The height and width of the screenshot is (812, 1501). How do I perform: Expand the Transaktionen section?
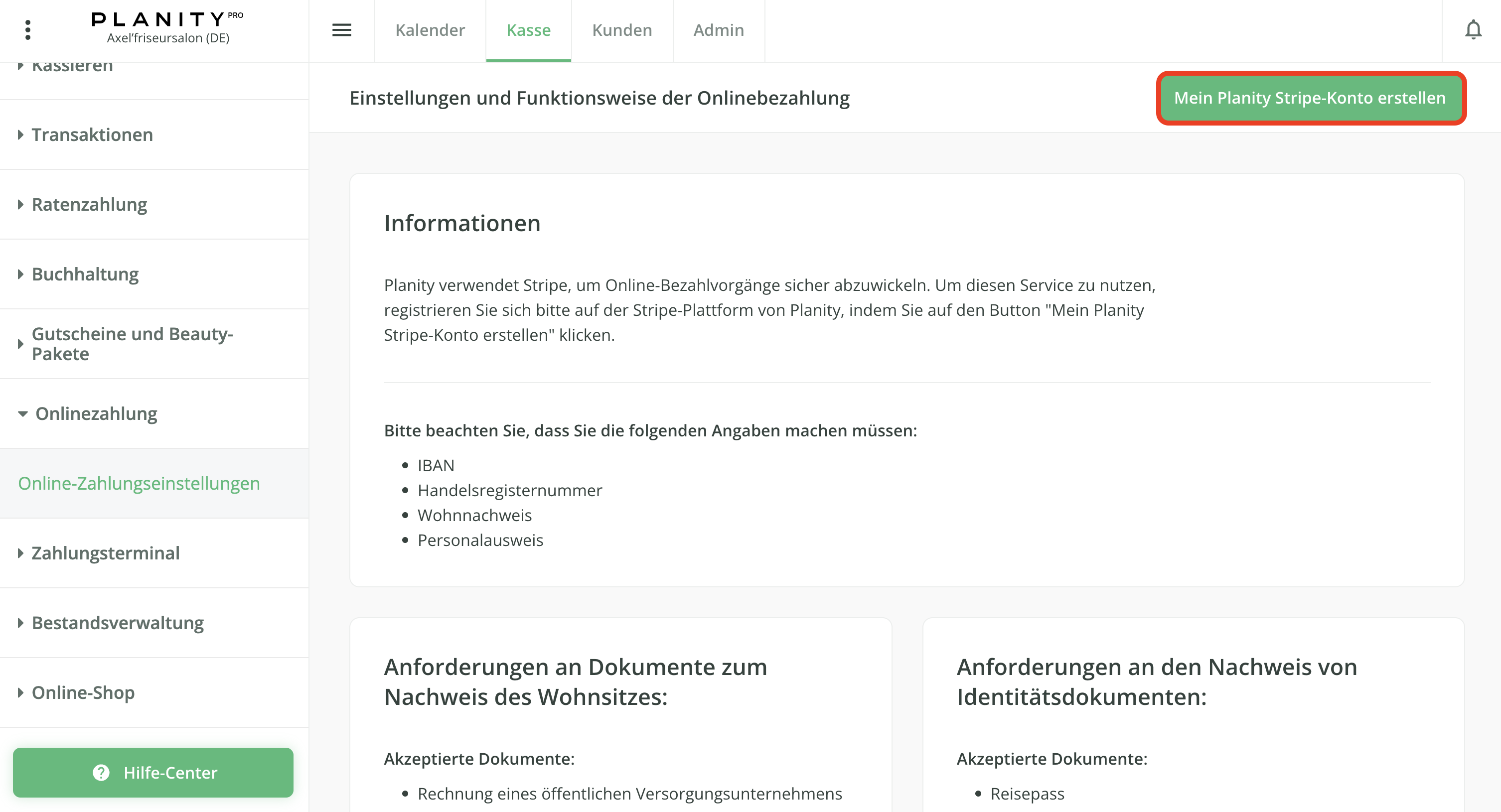92,135
